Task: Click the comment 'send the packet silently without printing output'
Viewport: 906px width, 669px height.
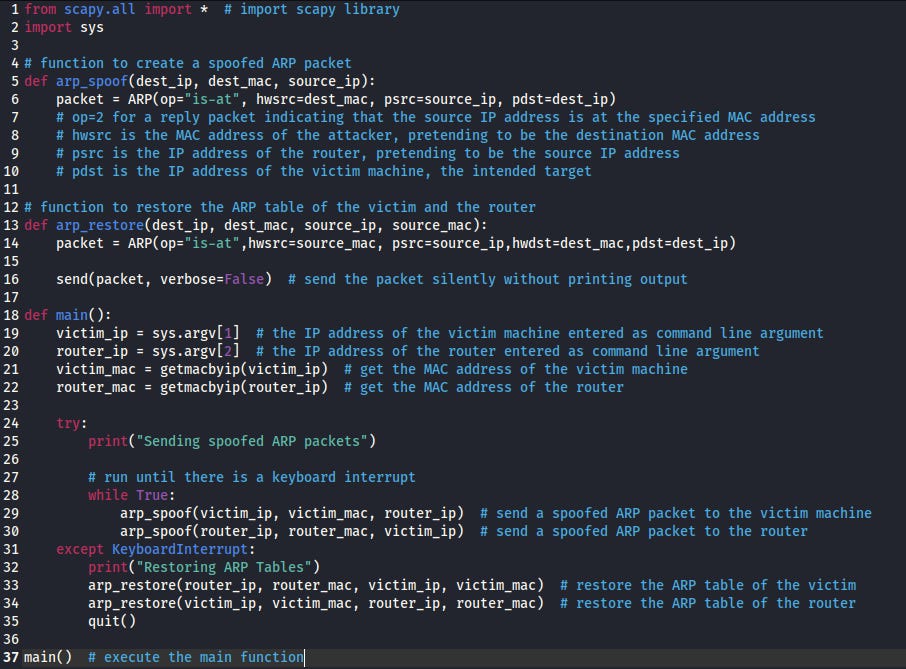Action: click(x=488, y=279)
